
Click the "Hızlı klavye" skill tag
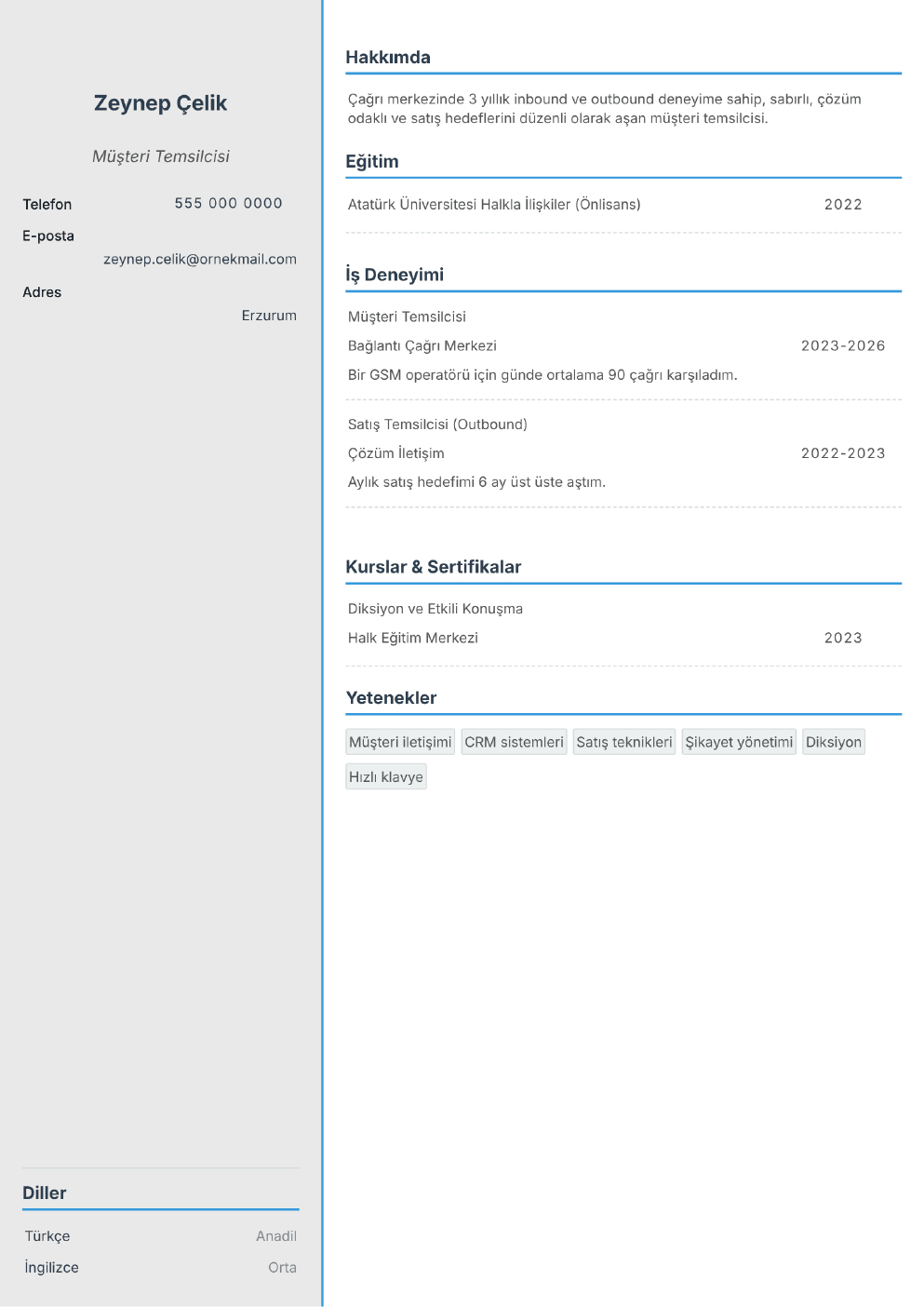click(x=386, y=777)
